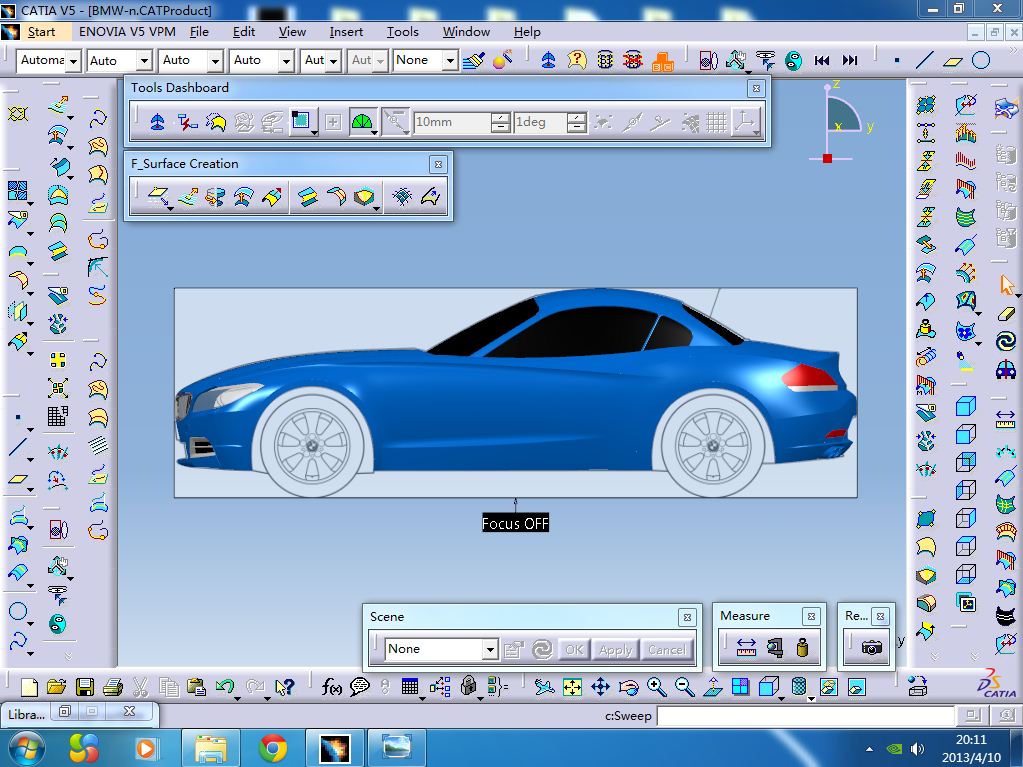Open the Tools menu
This screenshot has height=767, width=1023.
403,31
